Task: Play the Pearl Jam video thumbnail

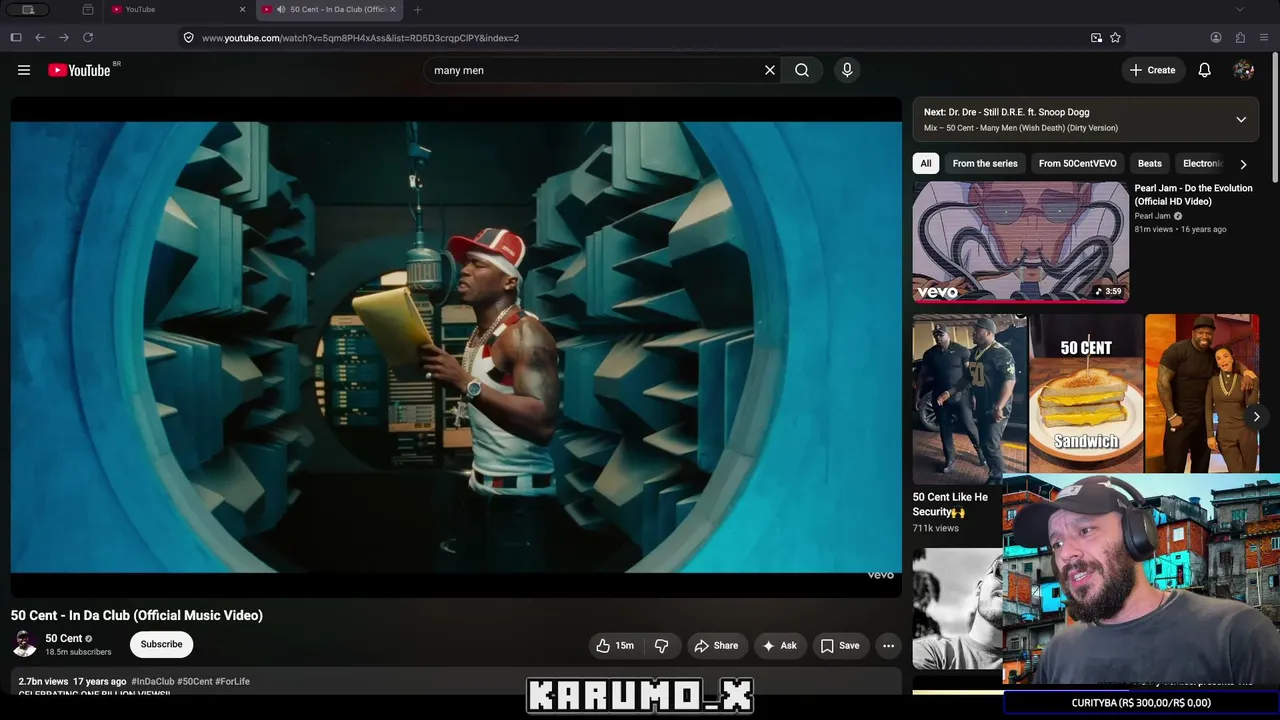Action: 1021,241
